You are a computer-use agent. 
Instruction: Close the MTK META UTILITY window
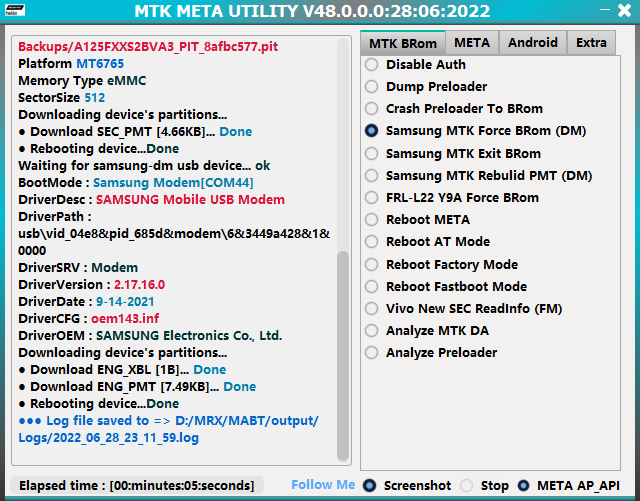click(624, 10)
